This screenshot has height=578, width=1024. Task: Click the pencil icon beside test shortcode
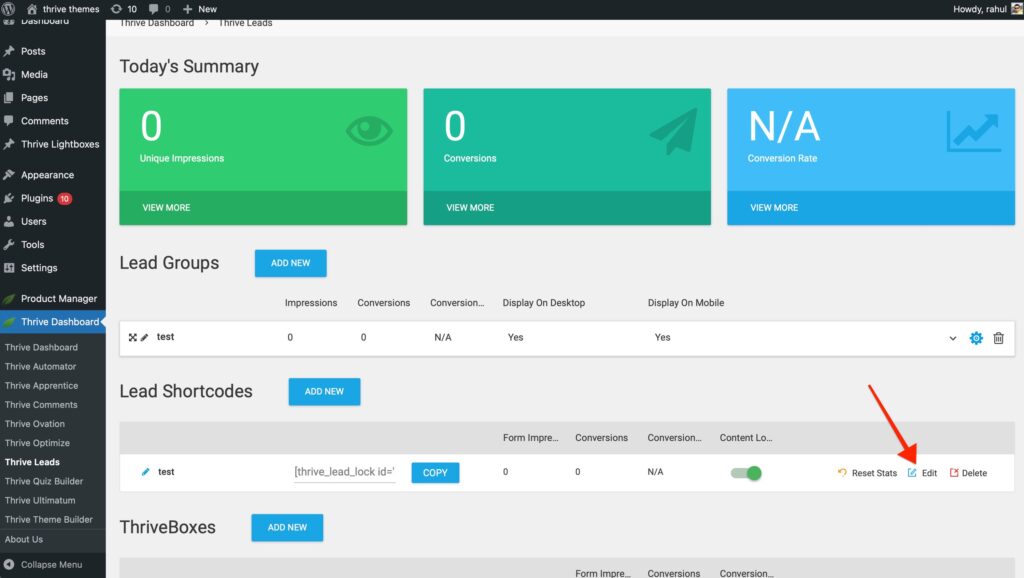coord(146,472)
